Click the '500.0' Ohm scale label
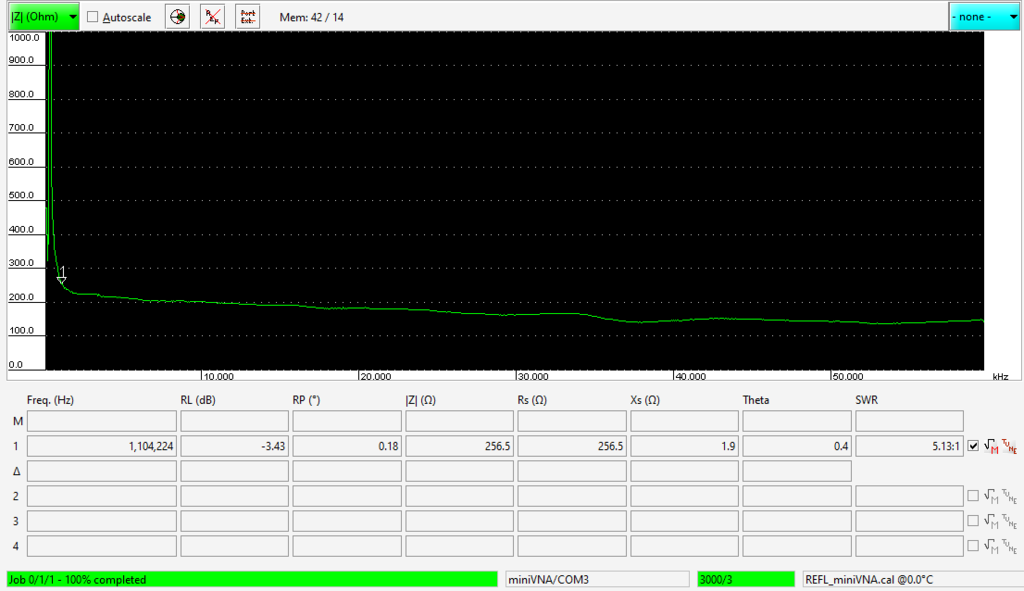1024x591 pixels. tap(21, 195)
